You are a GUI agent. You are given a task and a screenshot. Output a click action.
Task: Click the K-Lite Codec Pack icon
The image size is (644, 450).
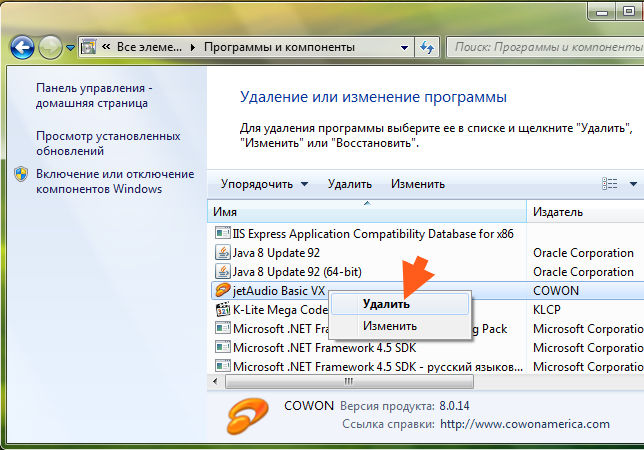tap(223, 310)
